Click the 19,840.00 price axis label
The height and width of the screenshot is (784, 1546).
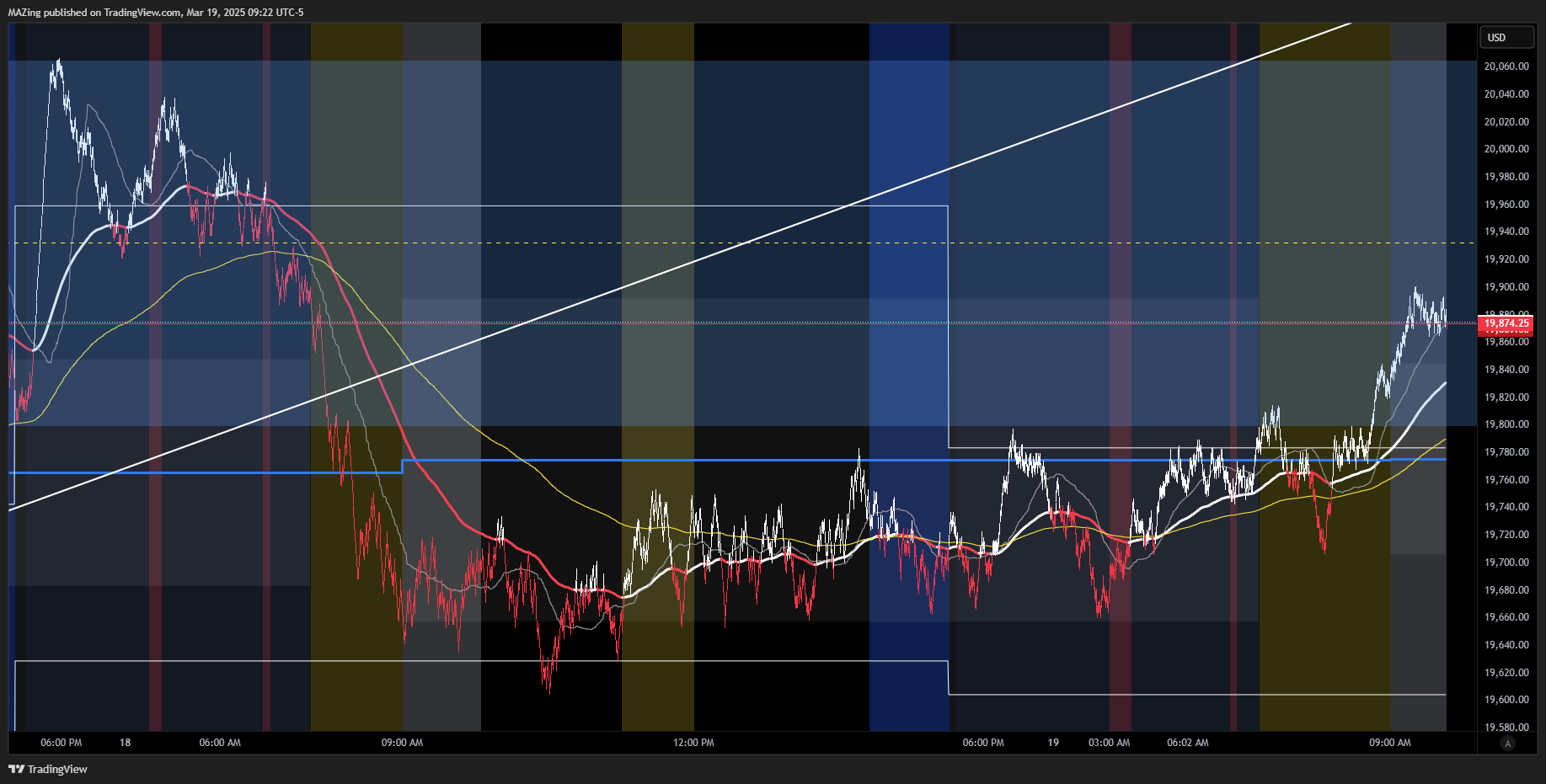click(x=1506, y=370)
